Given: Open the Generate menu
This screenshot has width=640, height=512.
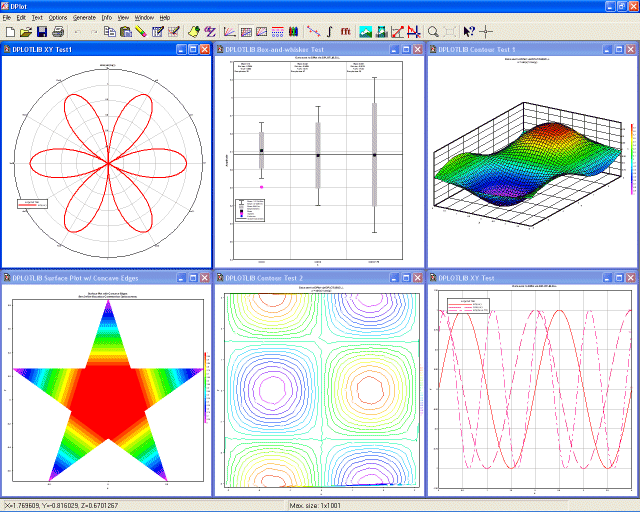Looking at the screenshot, I should [x=84, y=18].
